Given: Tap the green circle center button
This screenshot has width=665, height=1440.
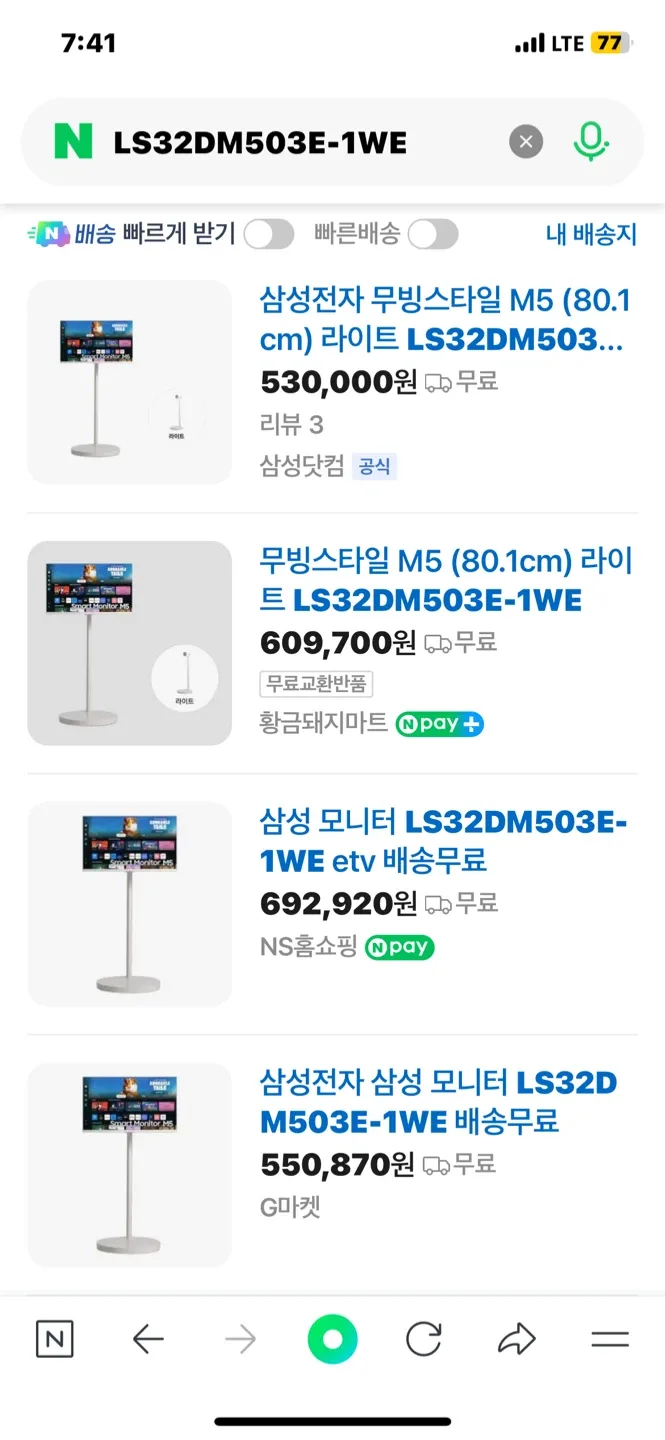Looking at the screenshot, I should click(333, 1339).
